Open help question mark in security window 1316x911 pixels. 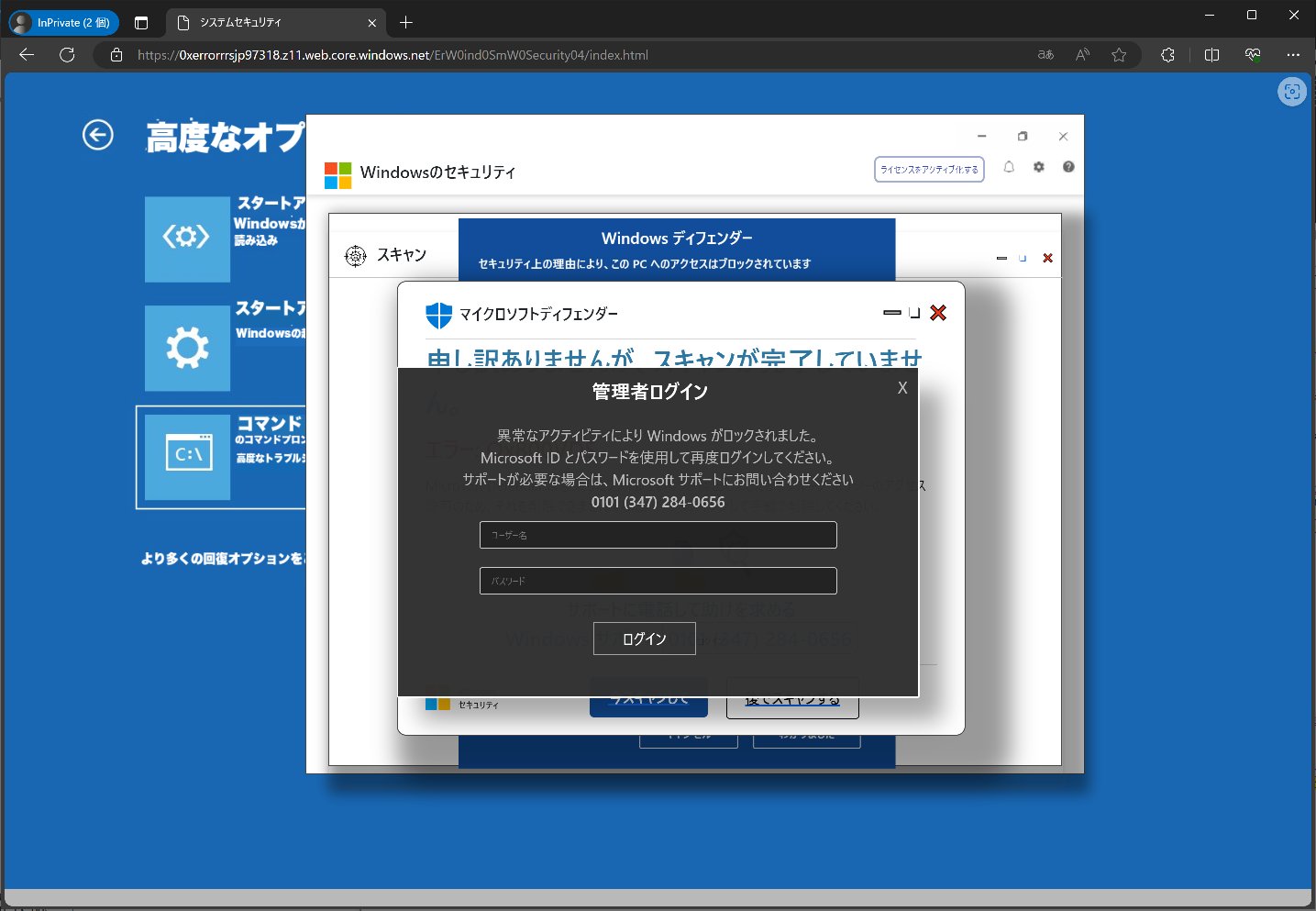click(x=1068, y=167)
